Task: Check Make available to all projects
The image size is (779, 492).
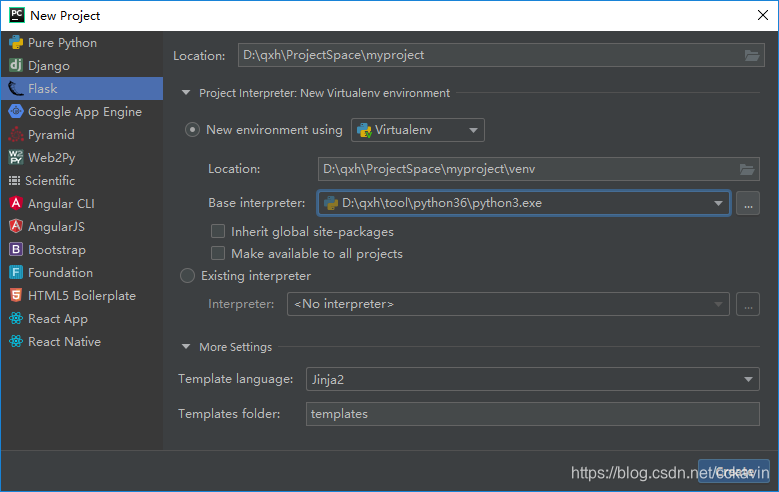Action: (218, 253)
